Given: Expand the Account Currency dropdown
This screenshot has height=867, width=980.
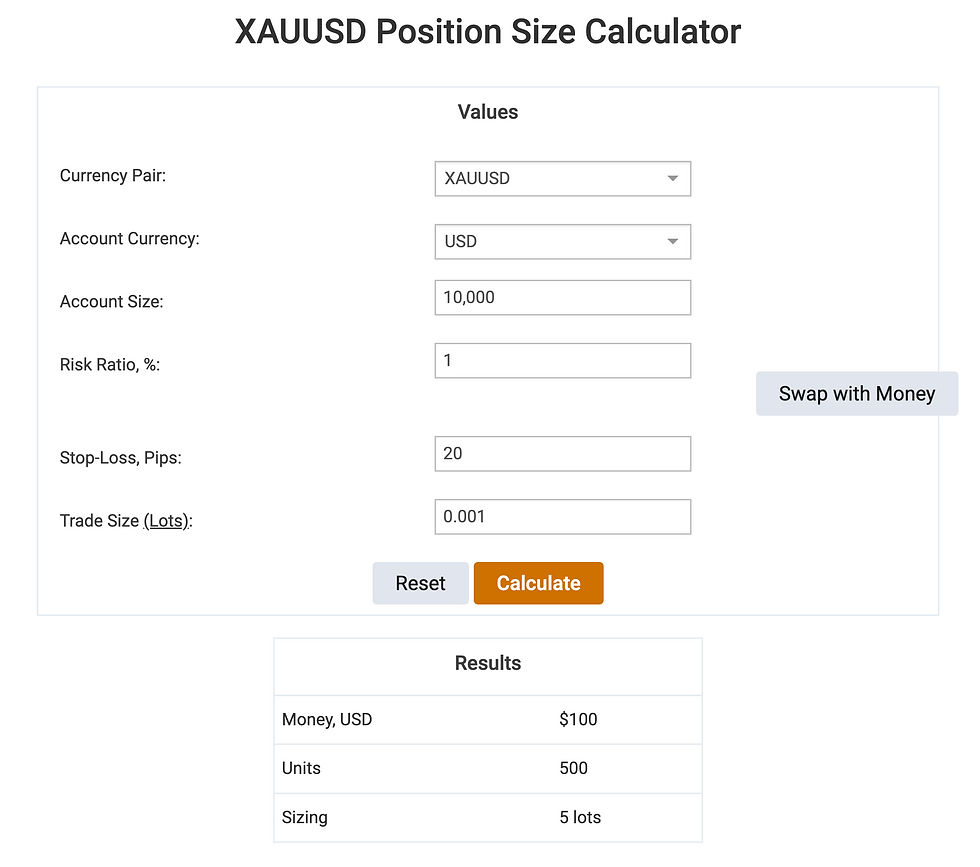Looking at the screenshot, I should pos(562,241).
